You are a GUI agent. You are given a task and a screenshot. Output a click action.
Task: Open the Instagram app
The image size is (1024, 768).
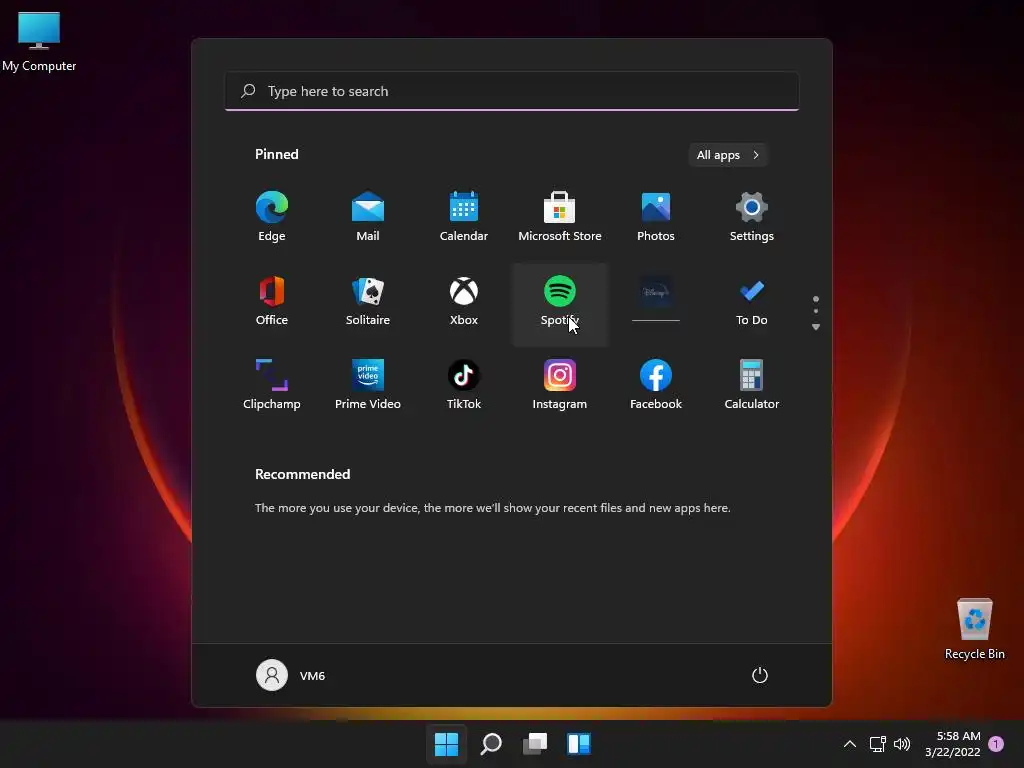[560, 385]
